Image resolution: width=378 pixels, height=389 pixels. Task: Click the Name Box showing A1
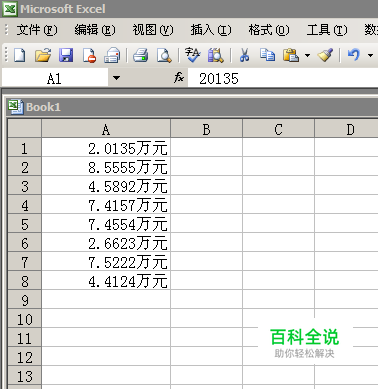click(x=55, y=78)
